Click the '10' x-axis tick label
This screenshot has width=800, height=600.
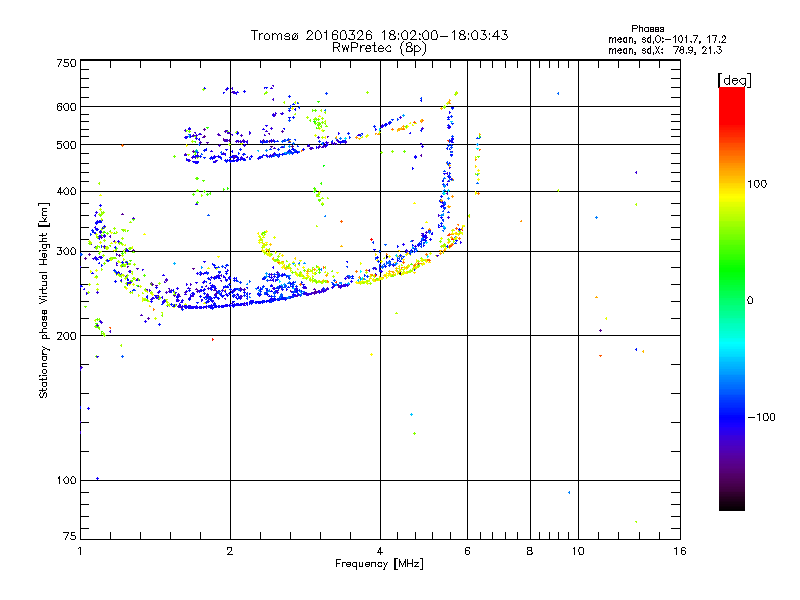click(x=578, y=551)
